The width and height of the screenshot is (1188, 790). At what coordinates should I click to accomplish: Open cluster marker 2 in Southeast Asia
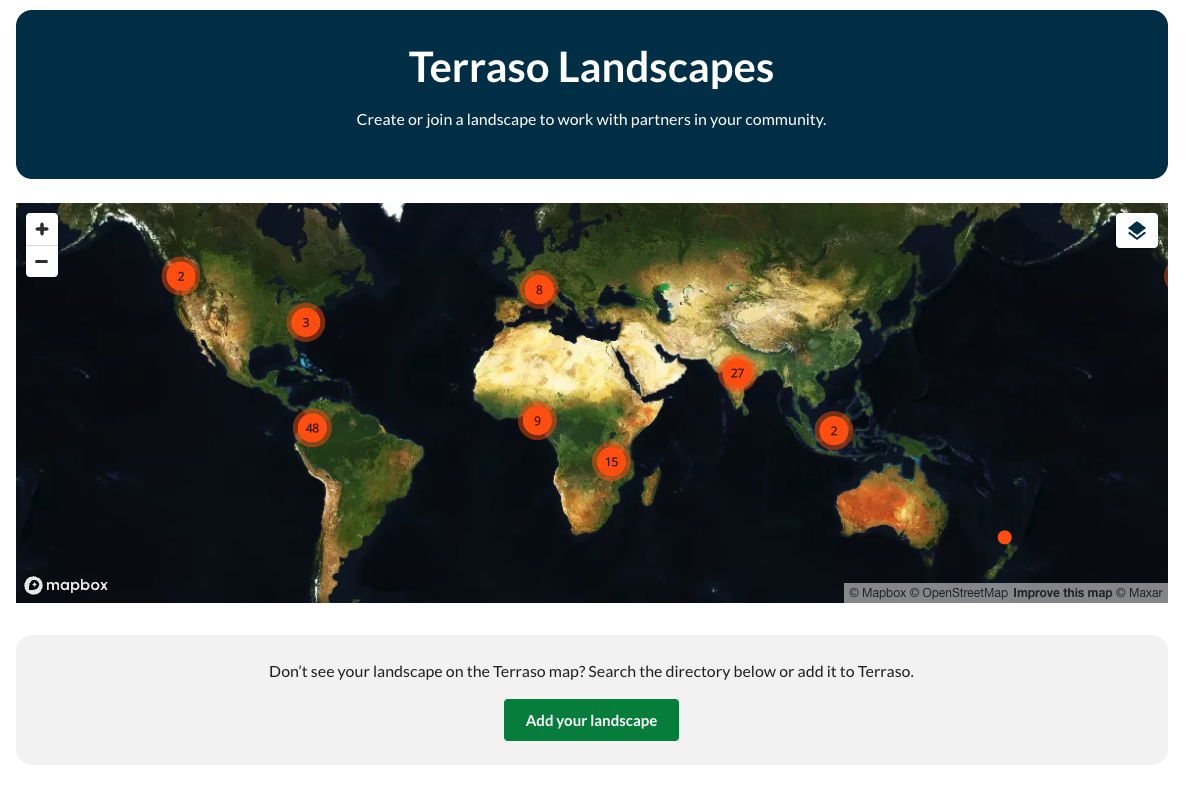[833, 430]
